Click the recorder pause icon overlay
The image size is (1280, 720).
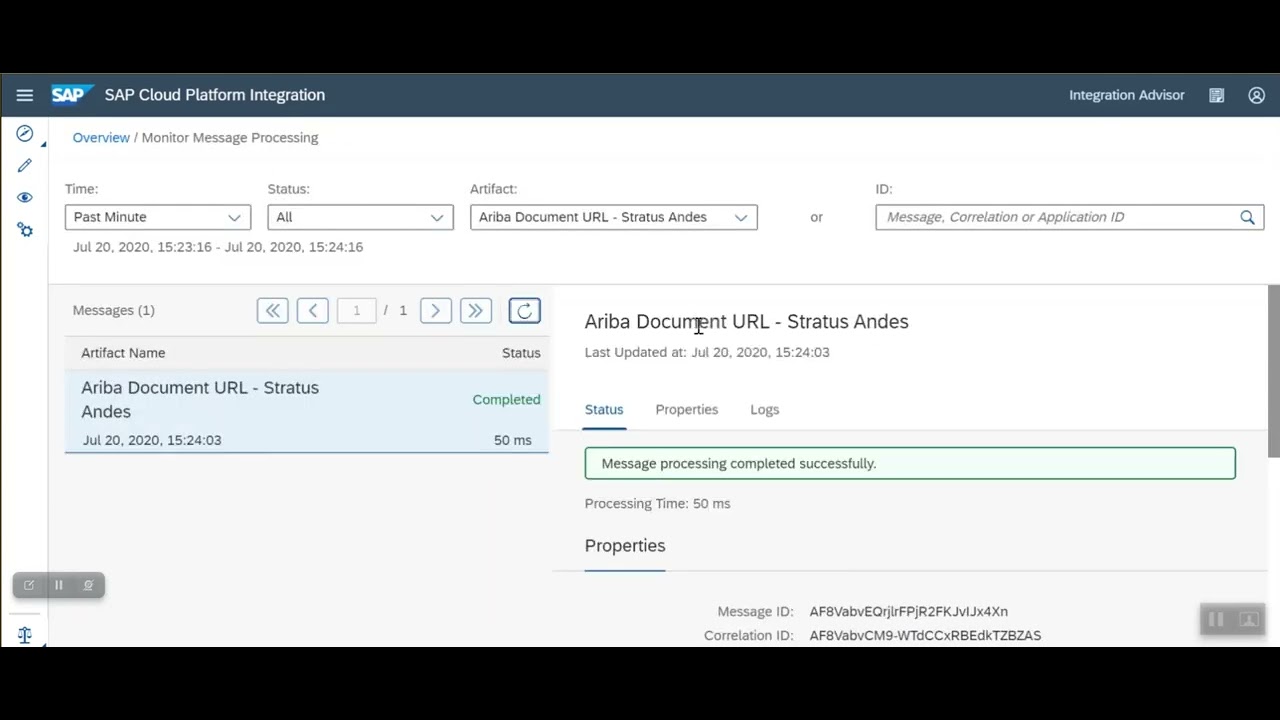coord(58,585)
